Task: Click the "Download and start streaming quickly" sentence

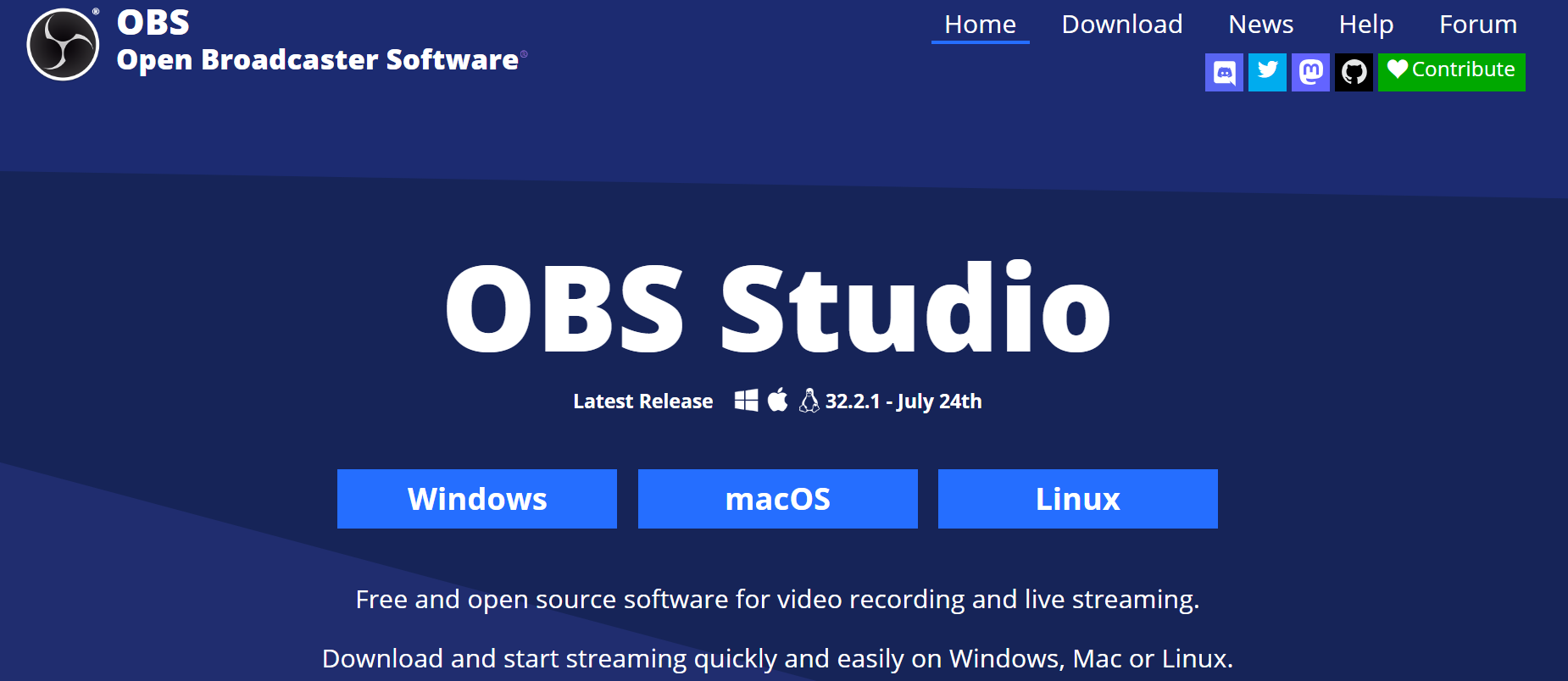Action: click(x=777, y=659)
